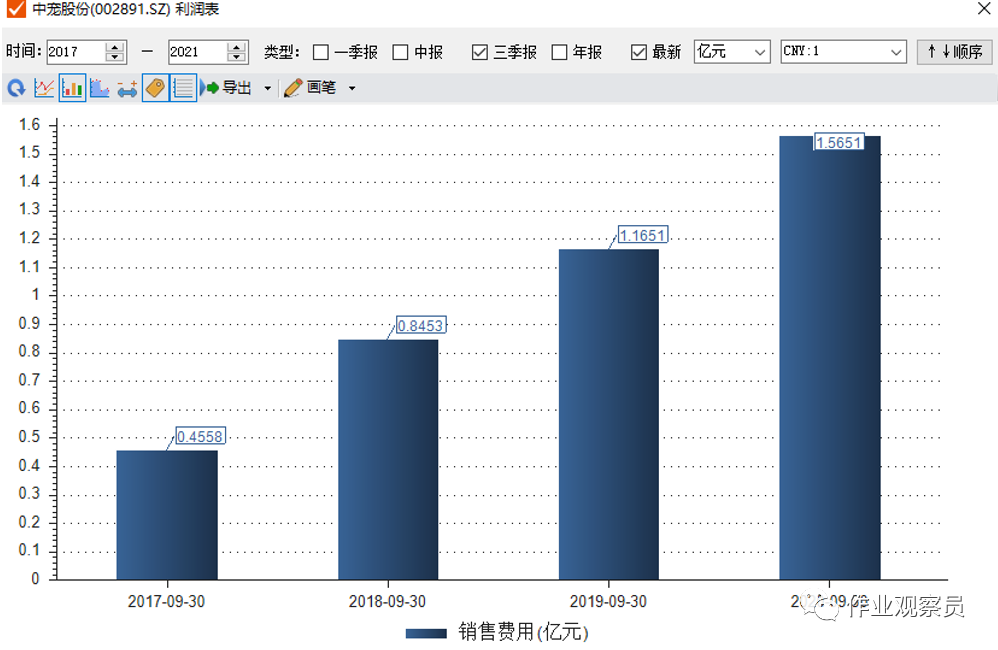Click the 2019-09-30 axis label

(608, 601)
